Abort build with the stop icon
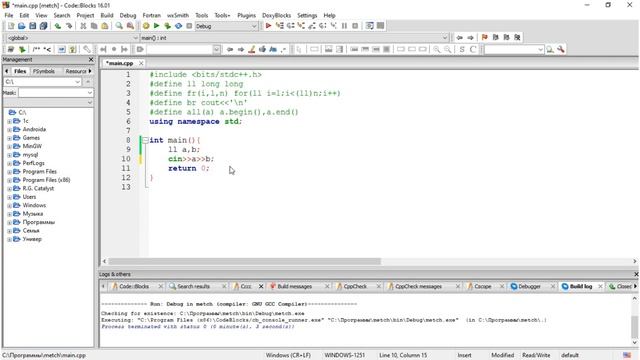The image size is (640, 360). (x=189, y=26)
